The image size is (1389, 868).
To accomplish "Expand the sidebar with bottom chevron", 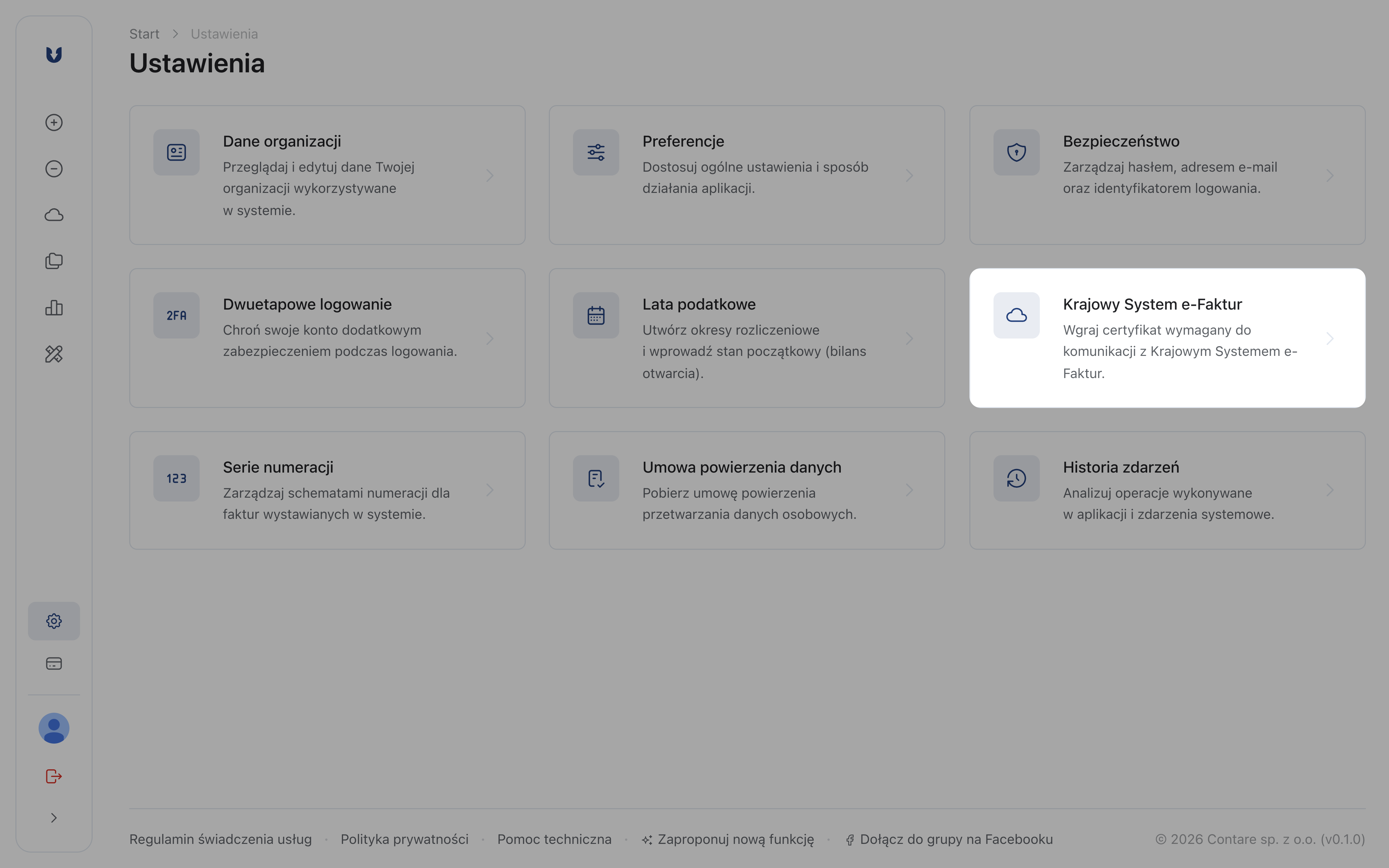I will tap(54, 818).
